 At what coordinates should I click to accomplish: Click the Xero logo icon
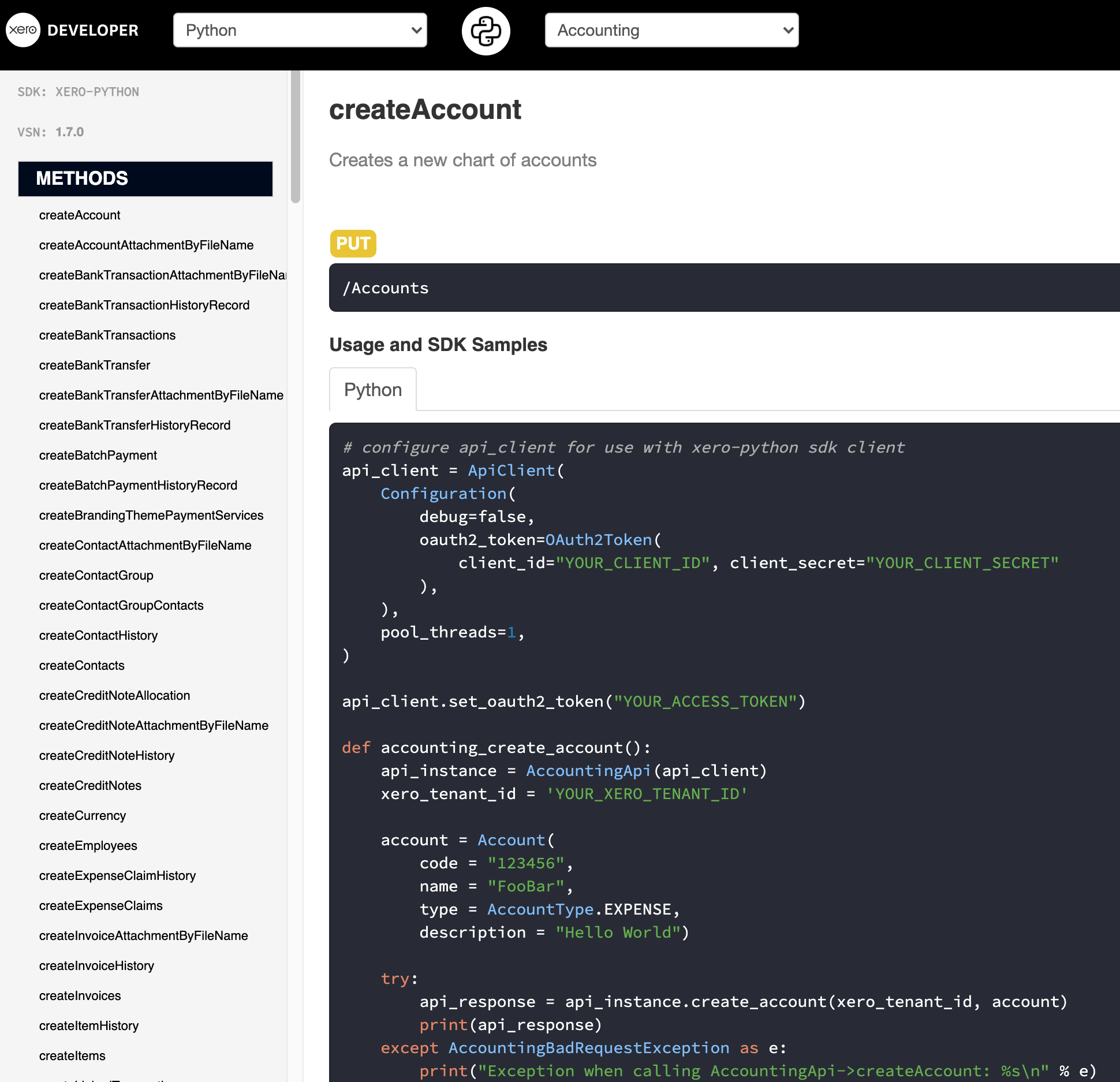pos(23,30)
